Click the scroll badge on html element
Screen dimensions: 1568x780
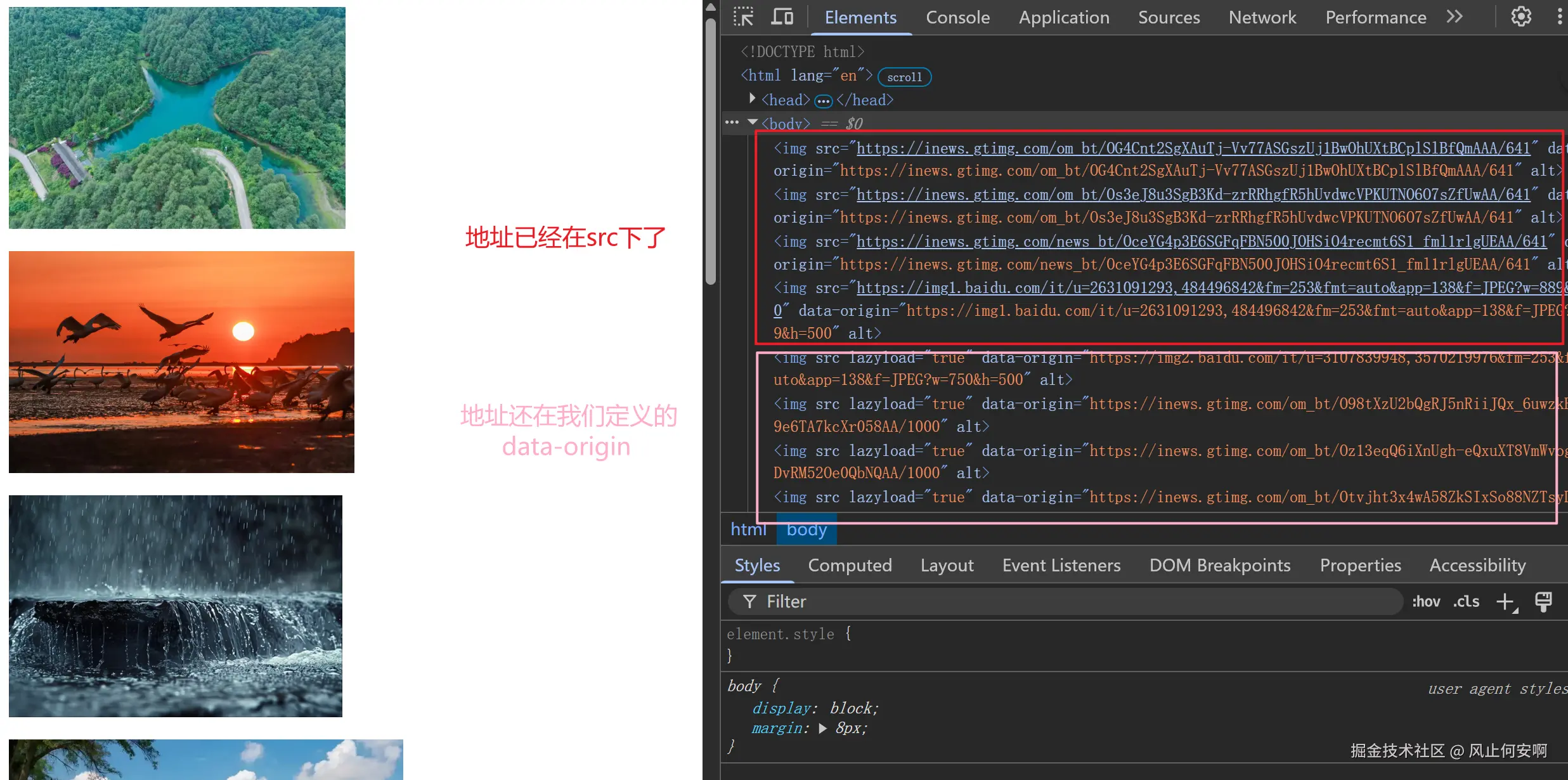click(x=904, y=77)
